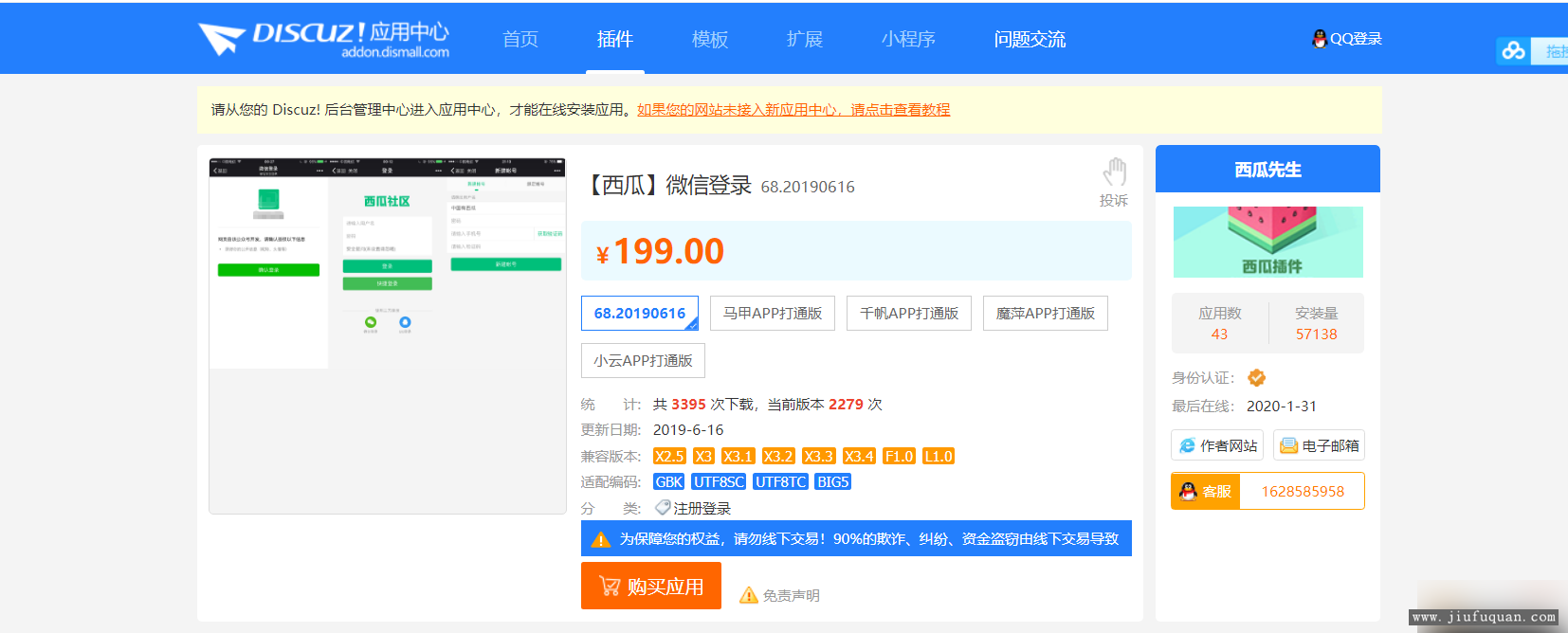The width and height of the screenshot is (1568, 633).
Task: Click the 应用数 43 stat
Action: [x=1219, y=323]
